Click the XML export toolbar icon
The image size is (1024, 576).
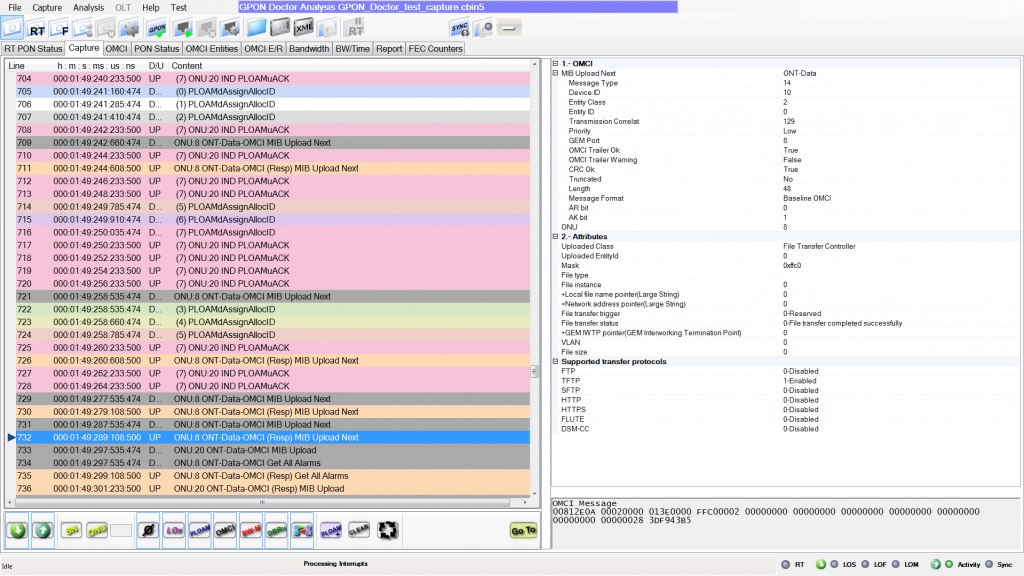point(304,28)
